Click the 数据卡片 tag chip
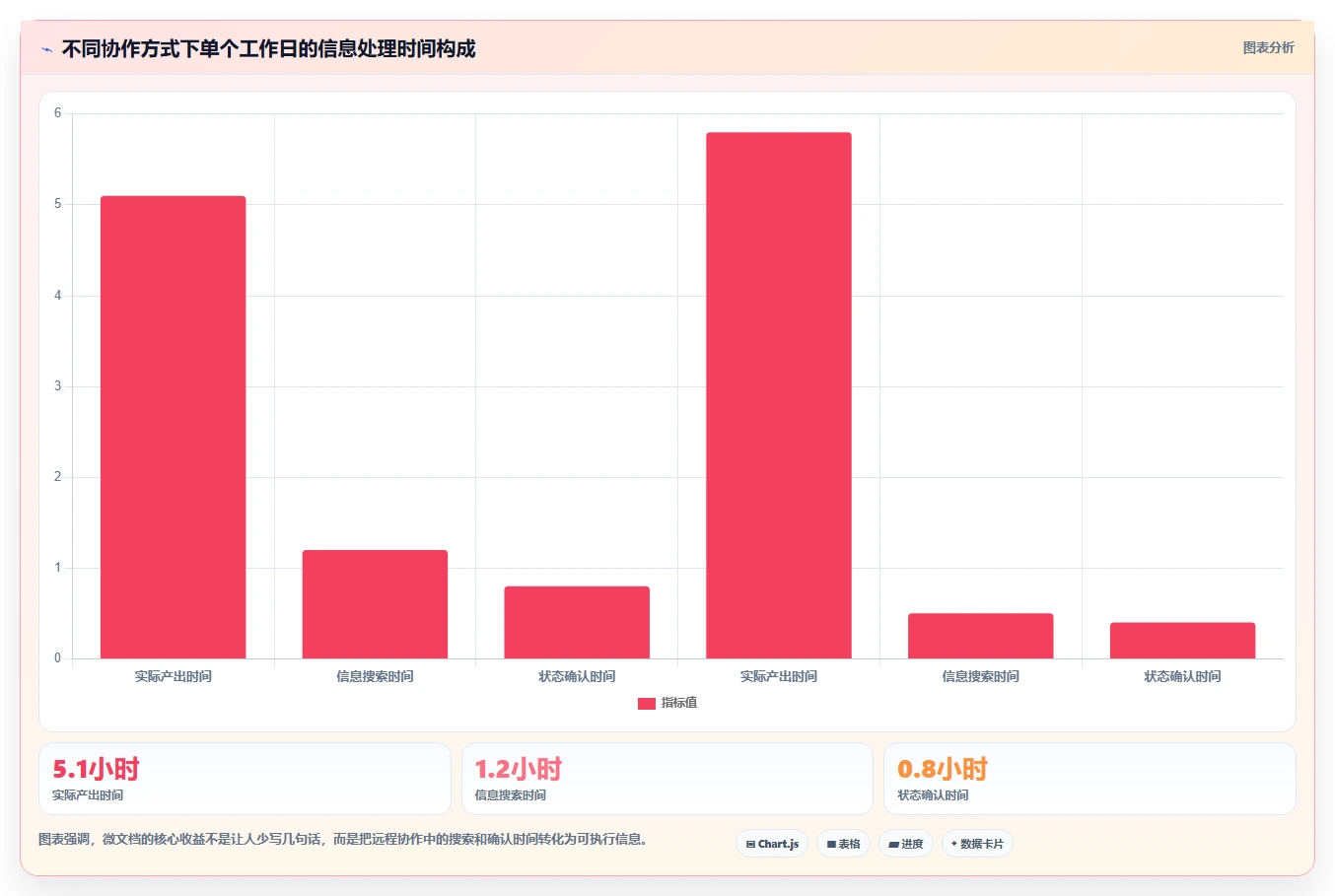This screenshot has height=896, width=1335. [977, 844]
